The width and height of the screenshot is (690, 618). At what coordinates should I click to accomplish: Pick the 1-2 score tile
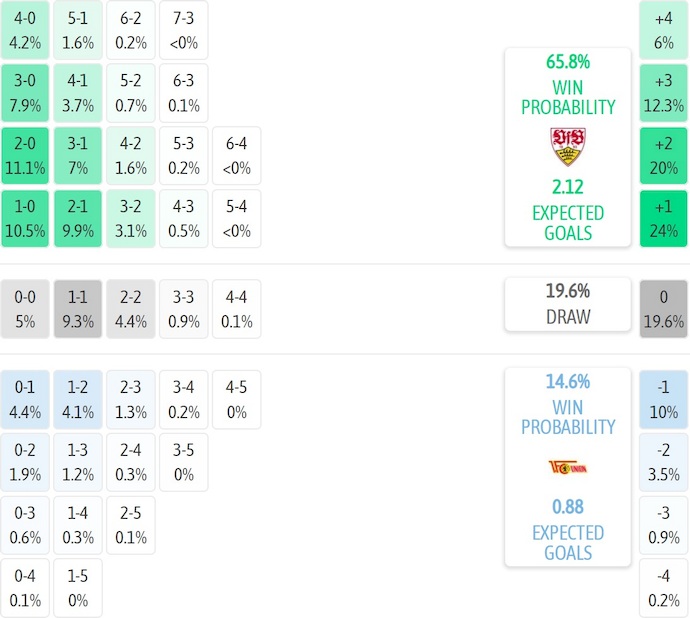(x=78, y=399)
